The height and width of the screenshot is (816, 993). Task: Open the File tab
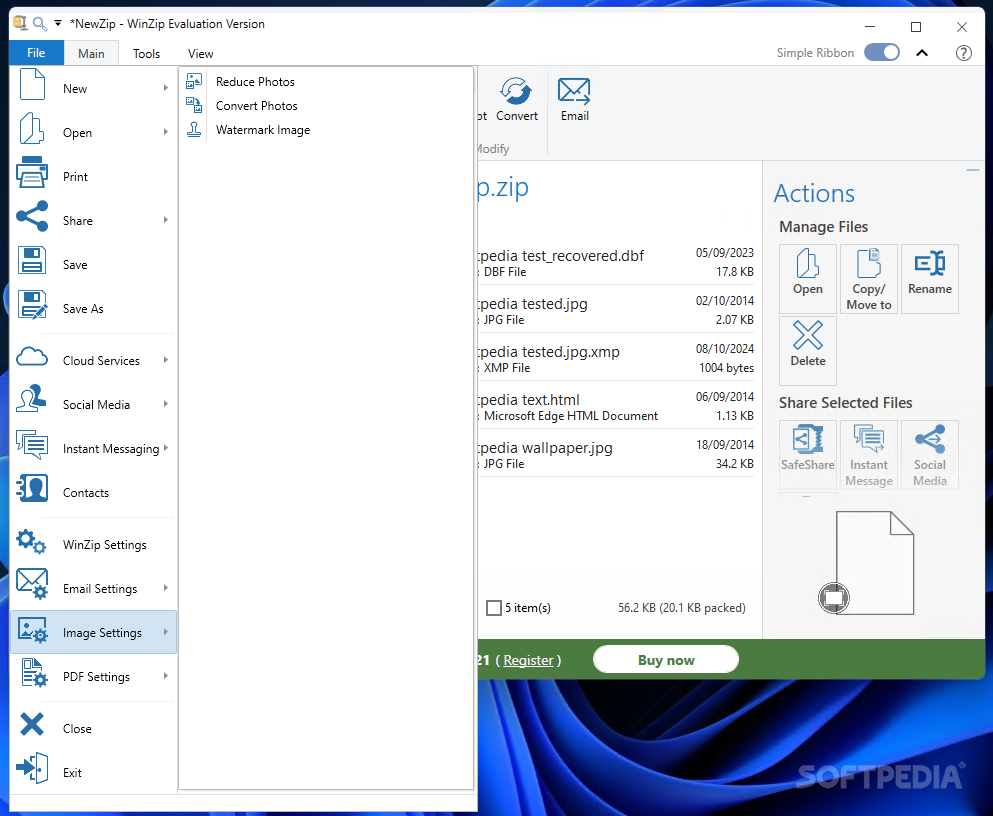36,53
